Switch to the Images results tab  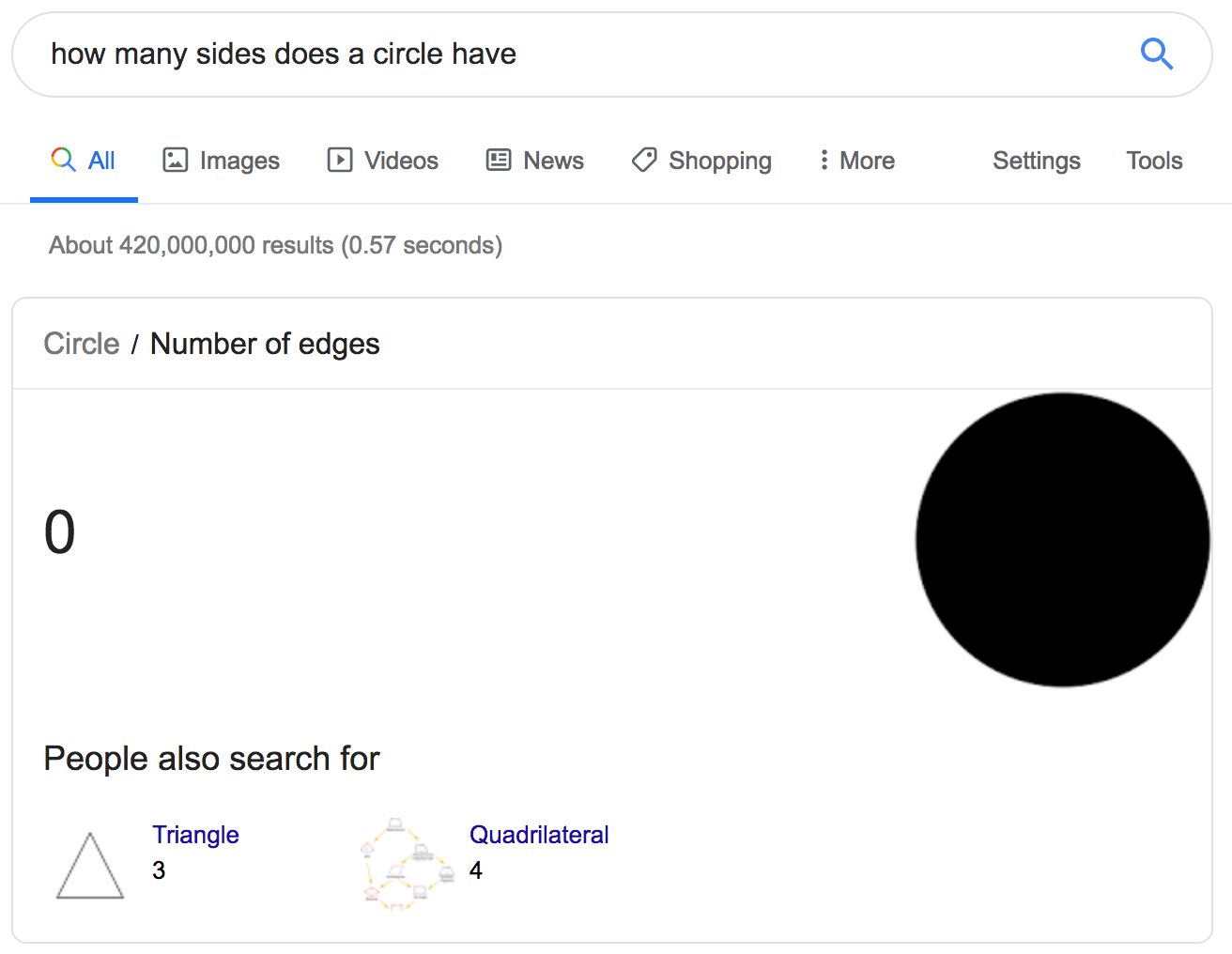[222, 161]
